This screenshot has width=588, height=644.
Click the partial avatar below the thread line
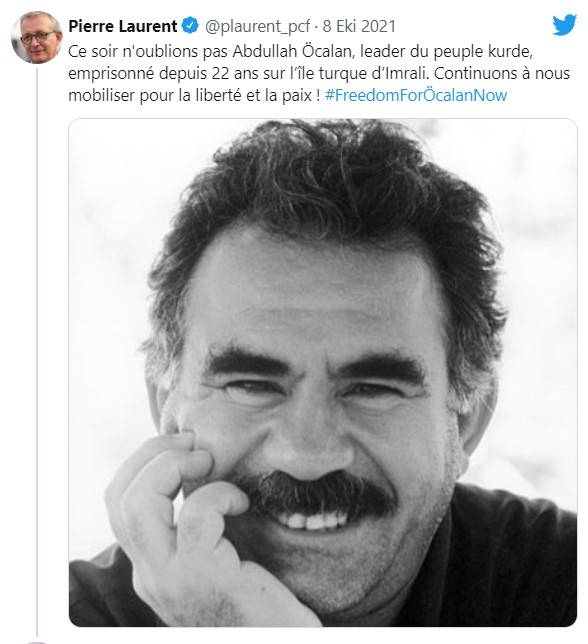pyautogui.click(x=37, y=642)
